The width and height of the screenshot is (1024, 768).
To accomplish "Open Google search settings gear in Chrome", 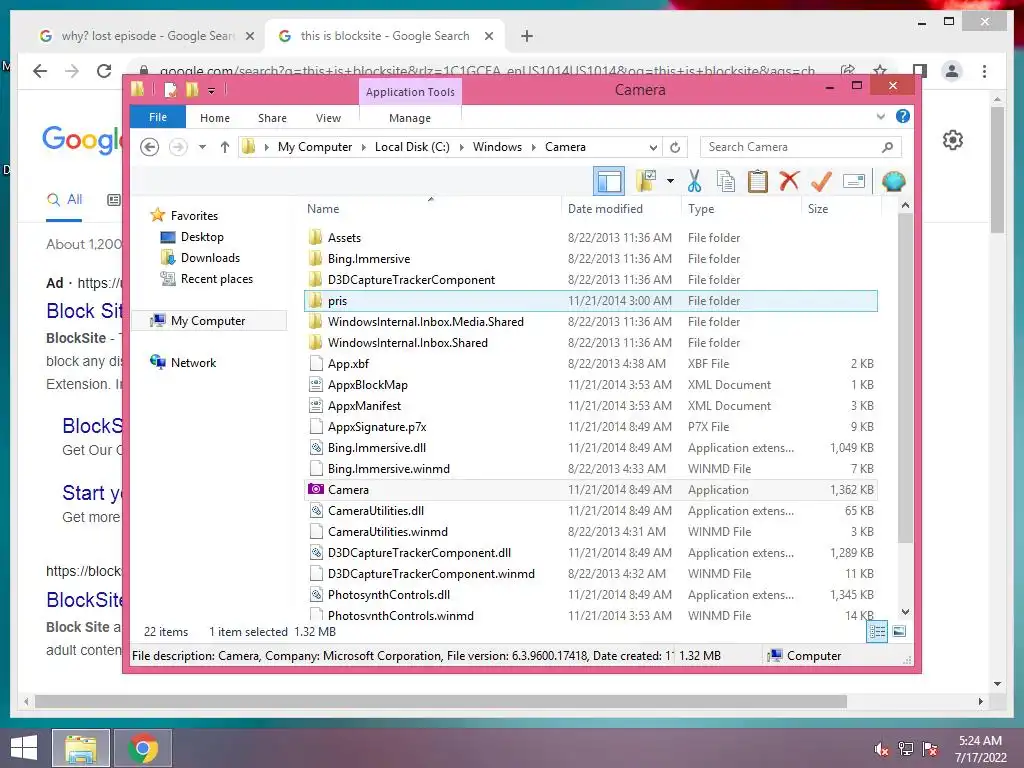I will point(953,140).
